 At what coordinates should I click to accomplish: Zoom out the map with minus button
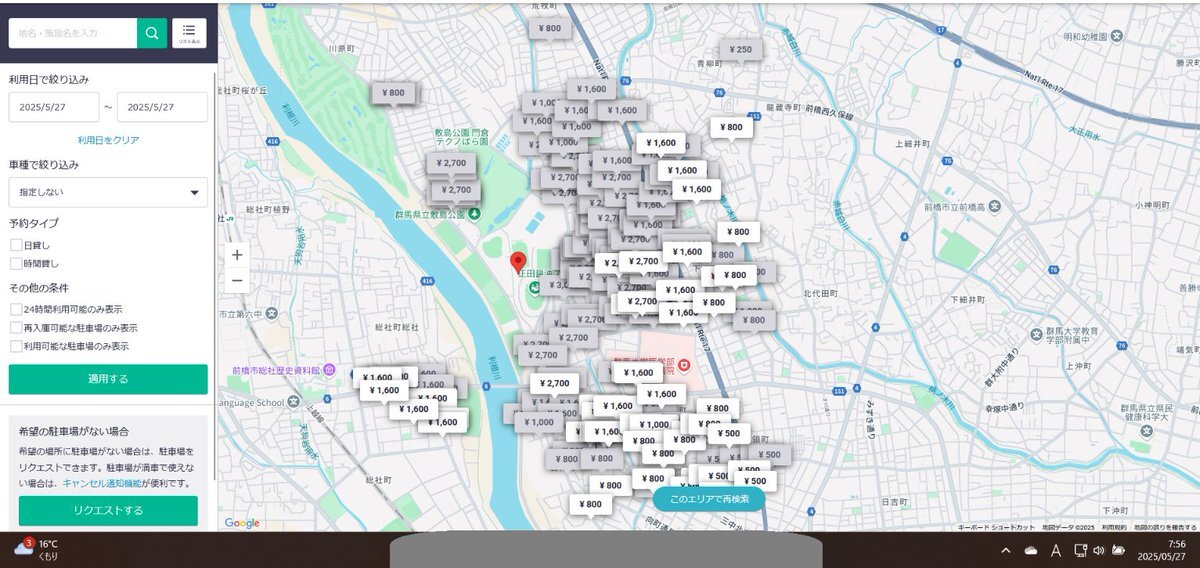click(237, 281)
